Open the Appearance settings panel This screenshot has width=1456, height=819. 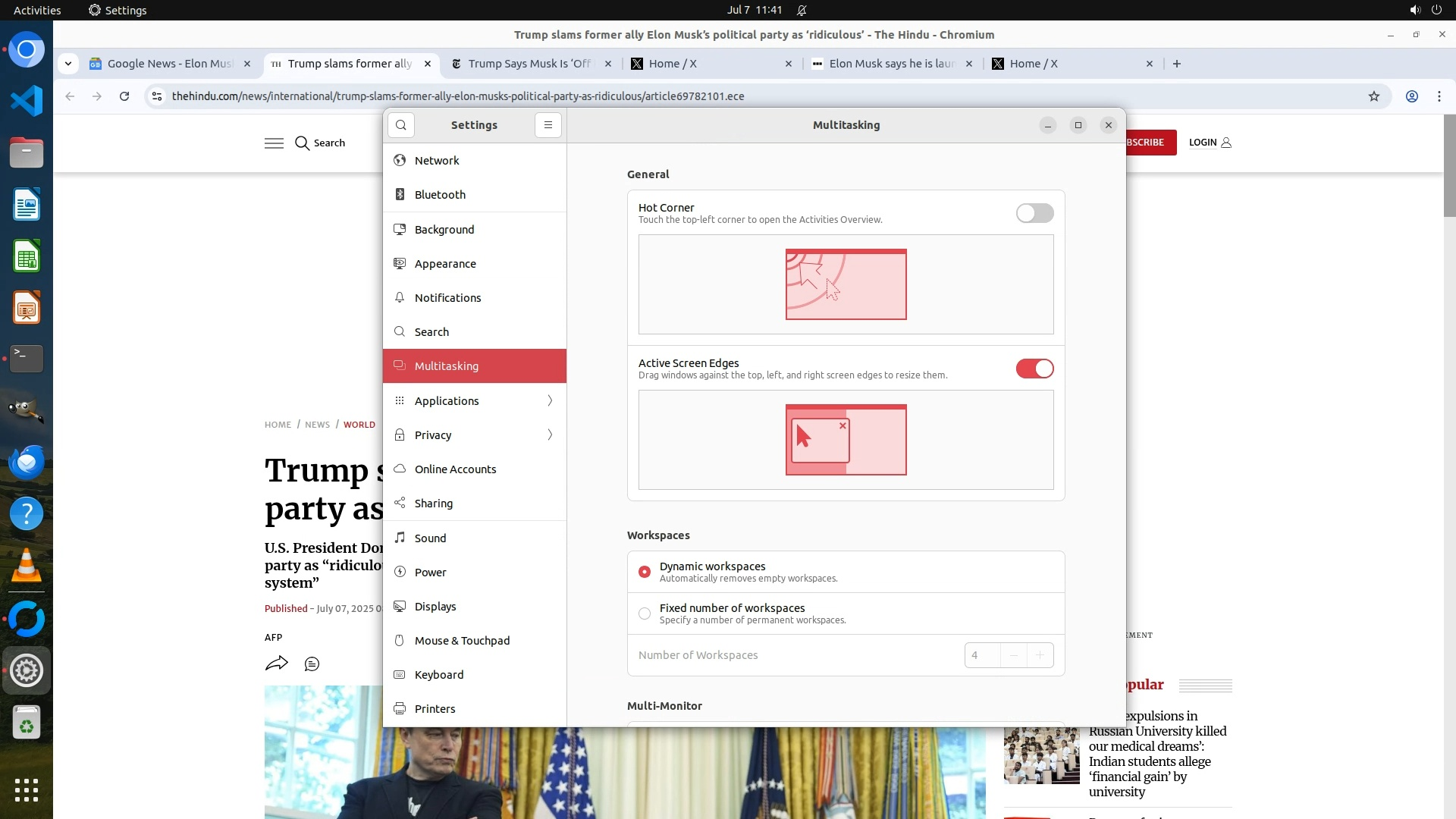445,264
